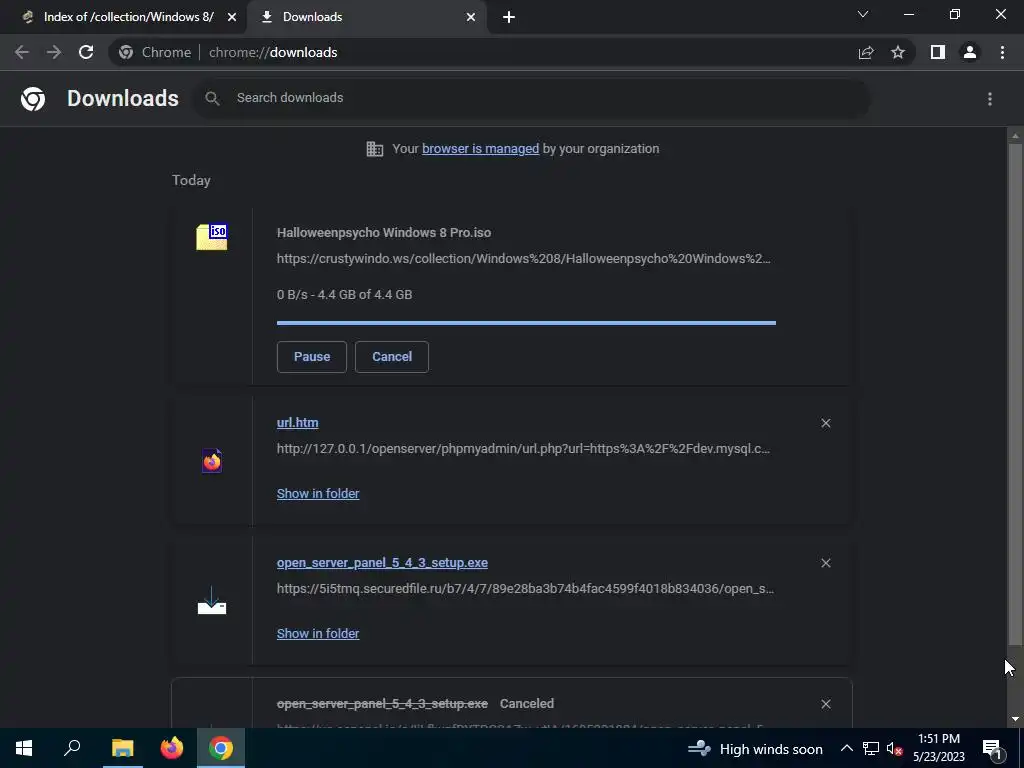This screenshot has height=768, width=1024.
Task: Click the Firefox file icon for url.htm
Action: pos(212,460)
